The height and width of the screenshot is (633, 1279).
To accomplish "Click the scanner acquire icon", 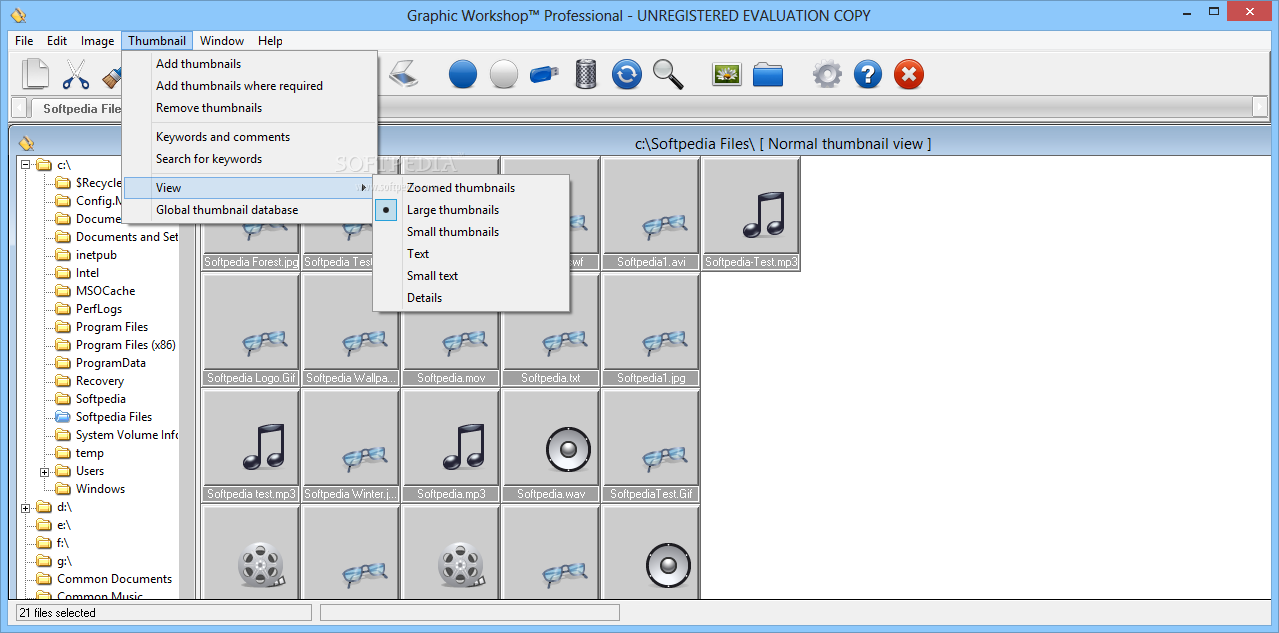I will (x=403, y=74).
